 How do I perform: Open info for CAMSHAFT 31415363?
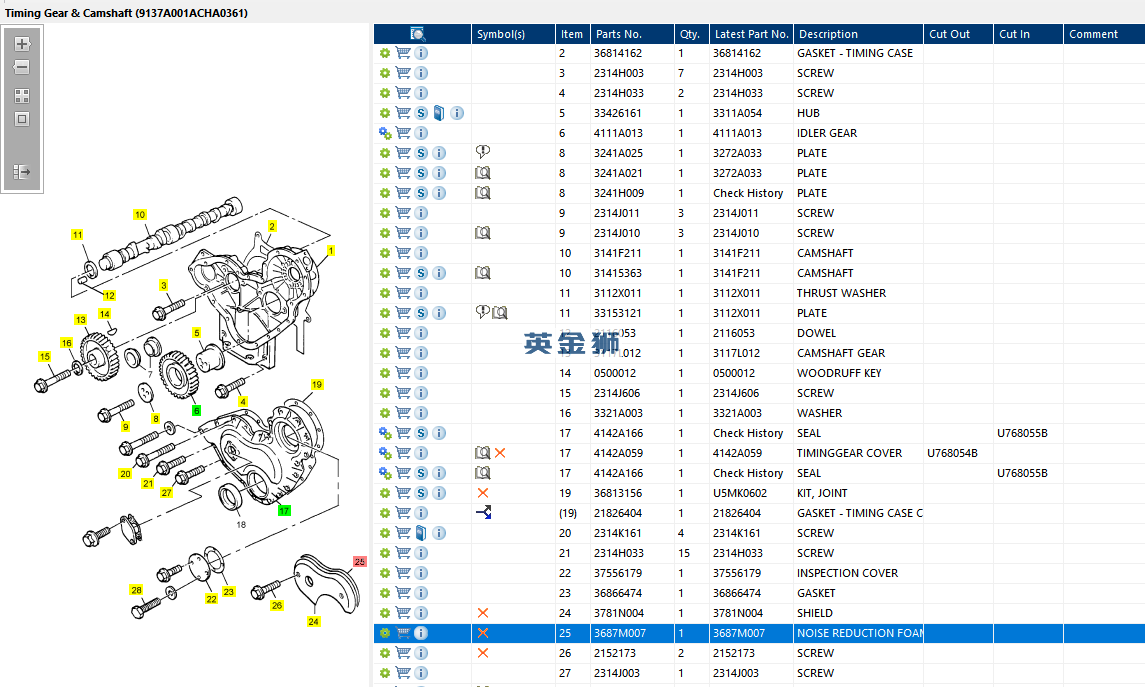tap(439, 273)
